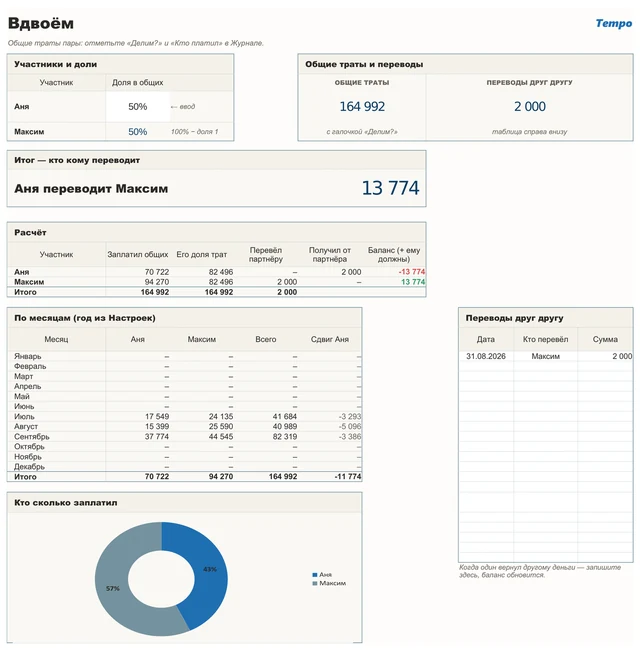Click the «По месяцам (год из Настроек)» heading
640x650 pixels.
tap(85, 318)
